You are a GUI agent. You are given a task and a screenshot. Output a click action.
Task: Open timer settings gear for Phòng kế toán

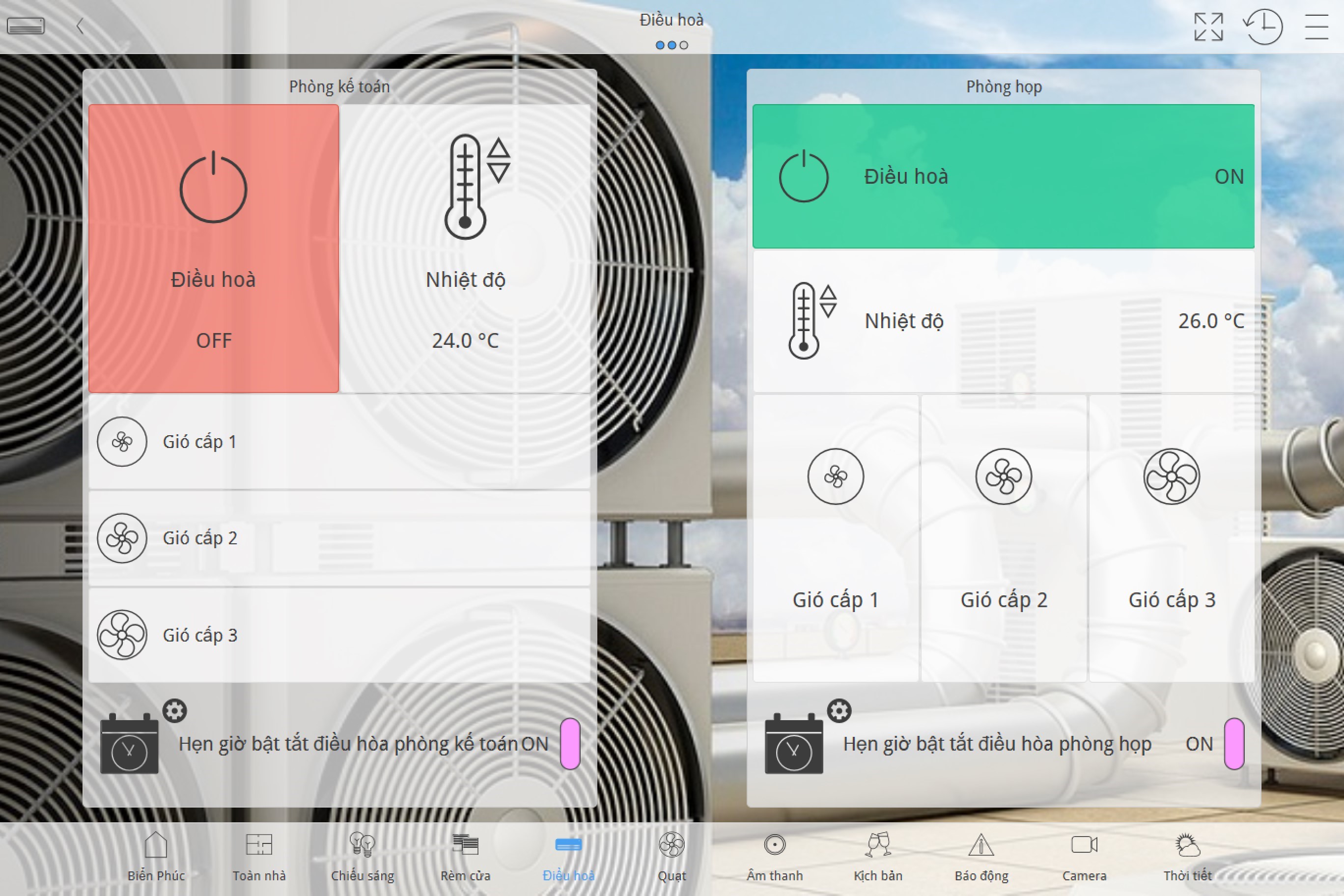tap(174, 710)
